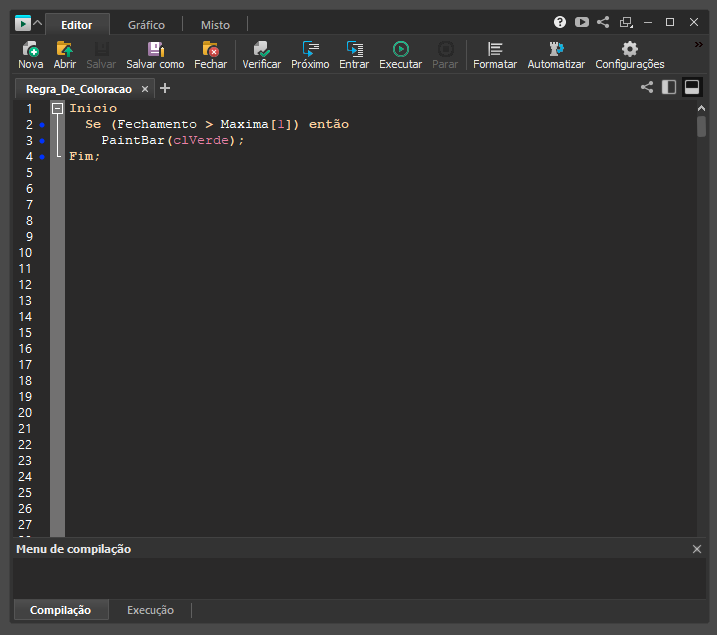Screen dimensions: 717x635
Task: Switch to the Misto tab
Action: point(215,25)
